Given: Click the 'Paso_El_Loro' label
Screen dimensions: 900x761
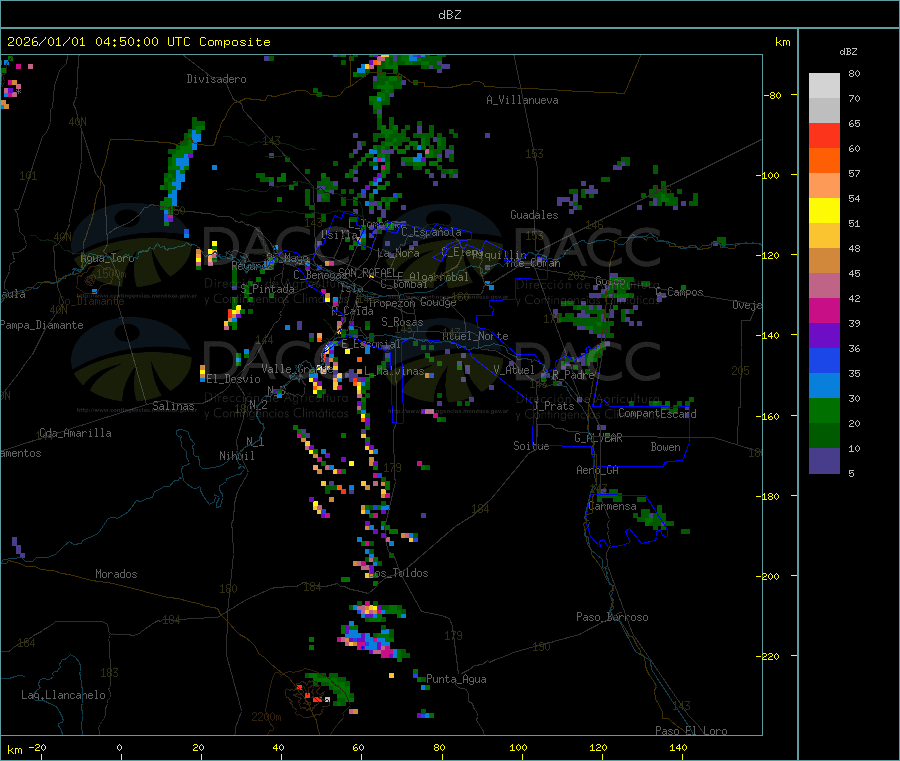Looking at the screenshot, I should pos(691,731).
